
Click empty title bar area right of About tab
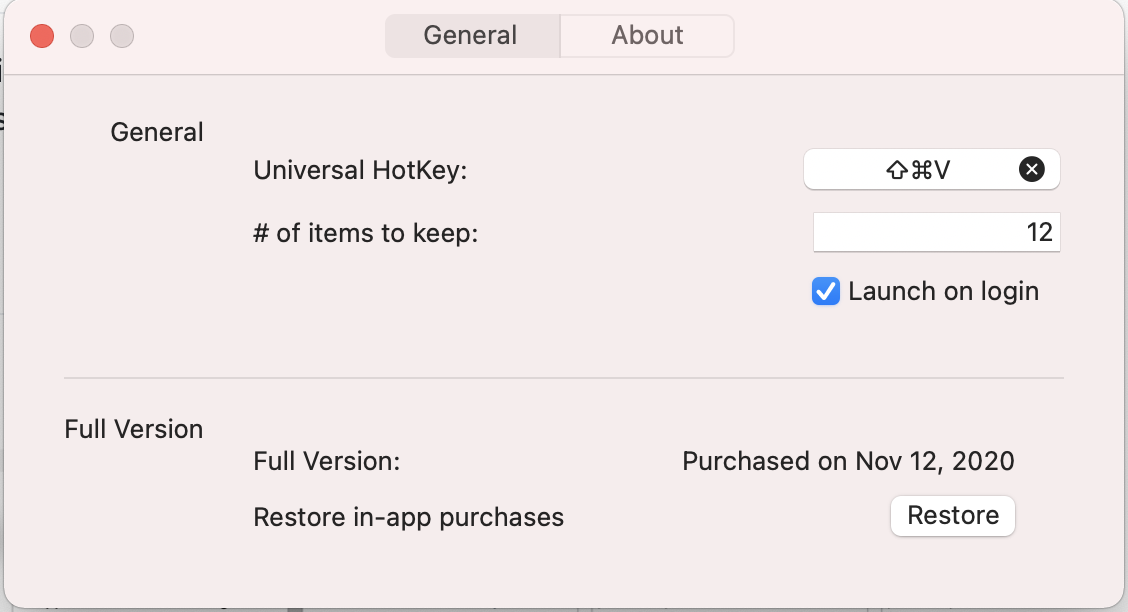(x=920, y=36)
